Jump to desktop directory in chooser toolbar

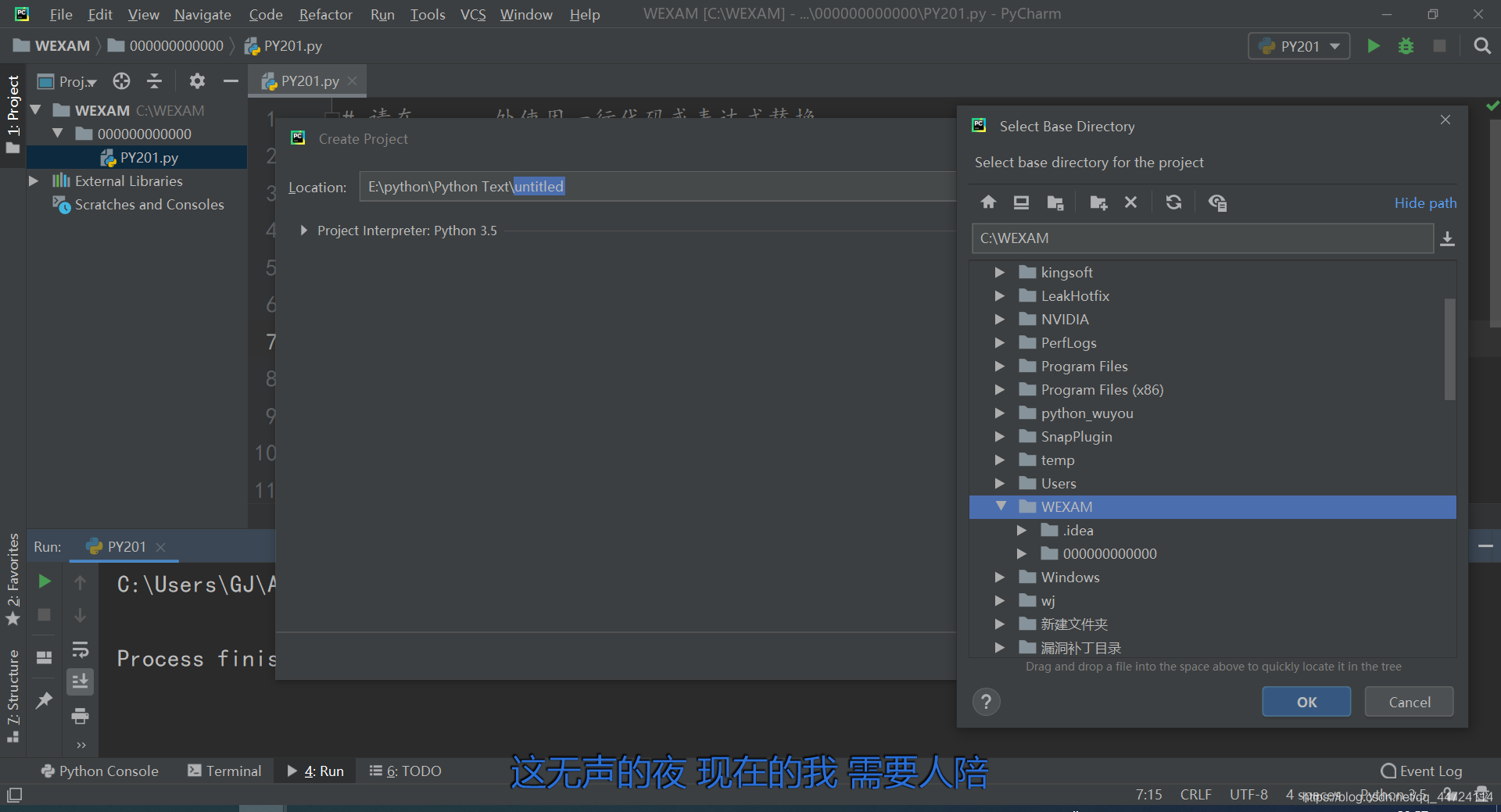point(1021,202)
